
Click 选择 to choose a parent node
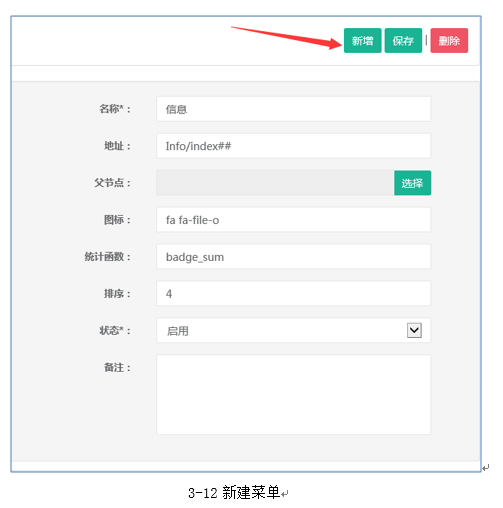pyautogui.click(x=412, y=183)
